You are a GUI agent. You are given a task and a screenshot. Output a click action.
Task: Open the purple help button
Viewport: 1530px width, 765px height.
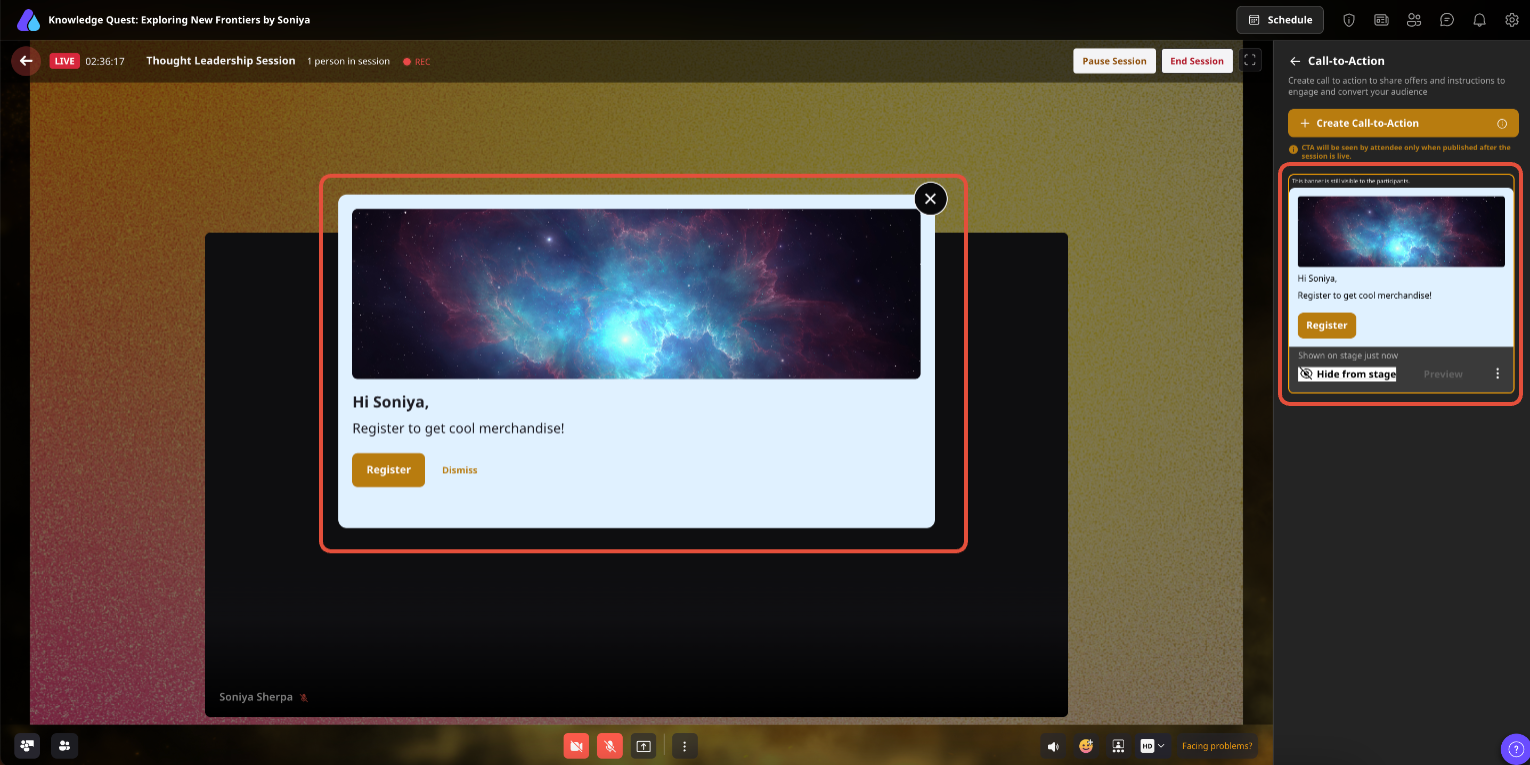click(x=1515, y=749)
